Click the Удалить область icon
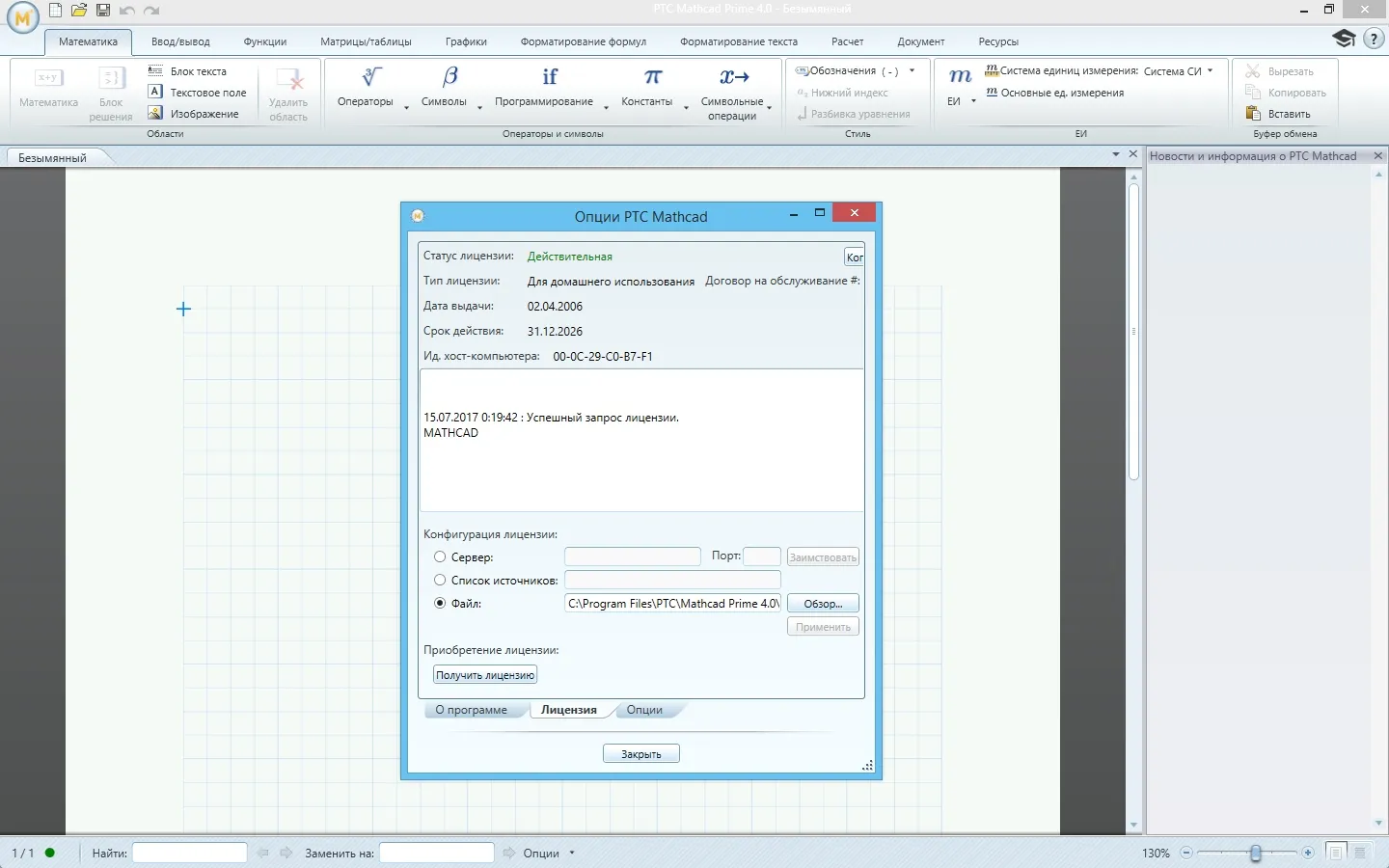This screenshot has width=1389, height=868. [288, 79]
